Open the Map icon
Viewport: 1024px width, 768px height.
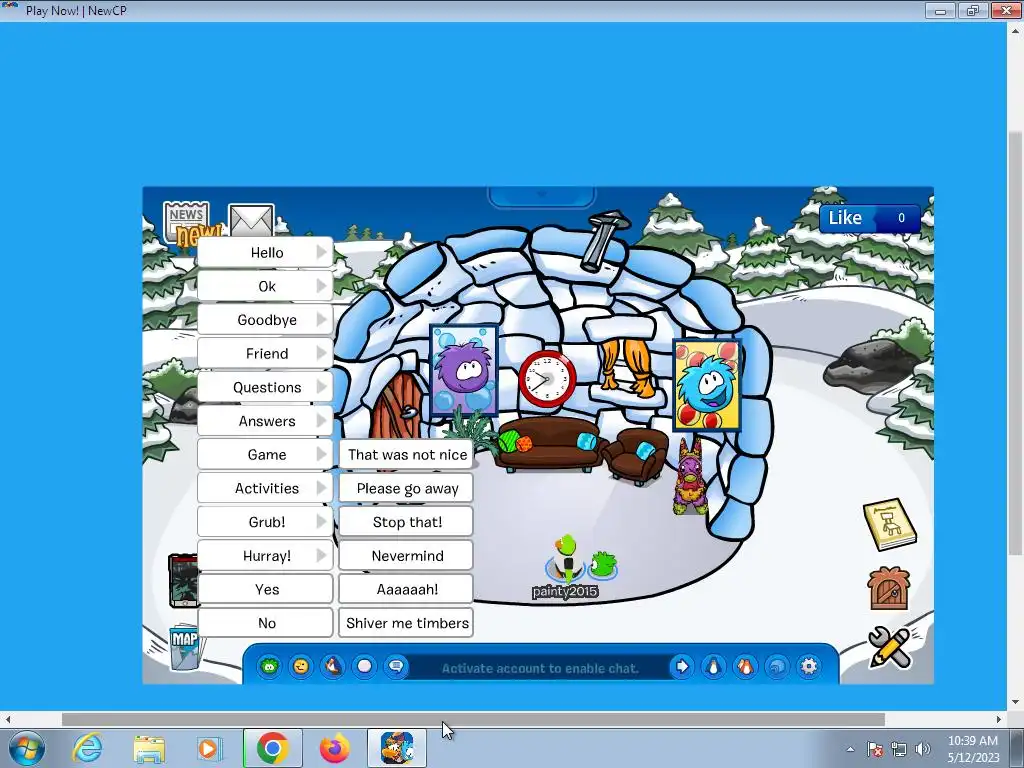click(184, 647)
